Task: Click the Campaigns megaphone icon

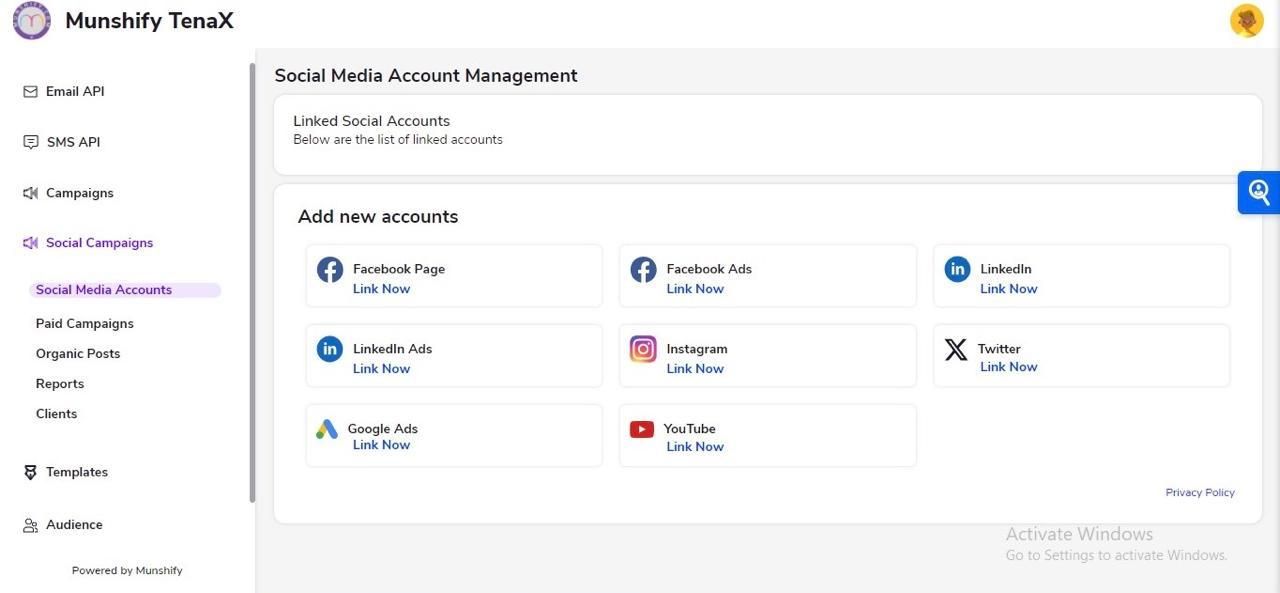Action: pyautogui.click(x=29, y=192)
